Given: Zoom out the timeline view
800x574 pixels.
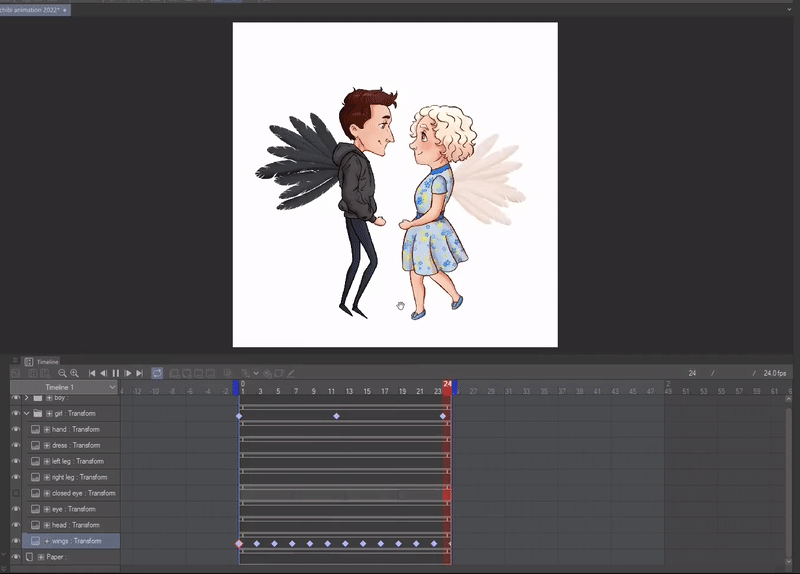Looking at the screenshot, I should coord(62,373).
